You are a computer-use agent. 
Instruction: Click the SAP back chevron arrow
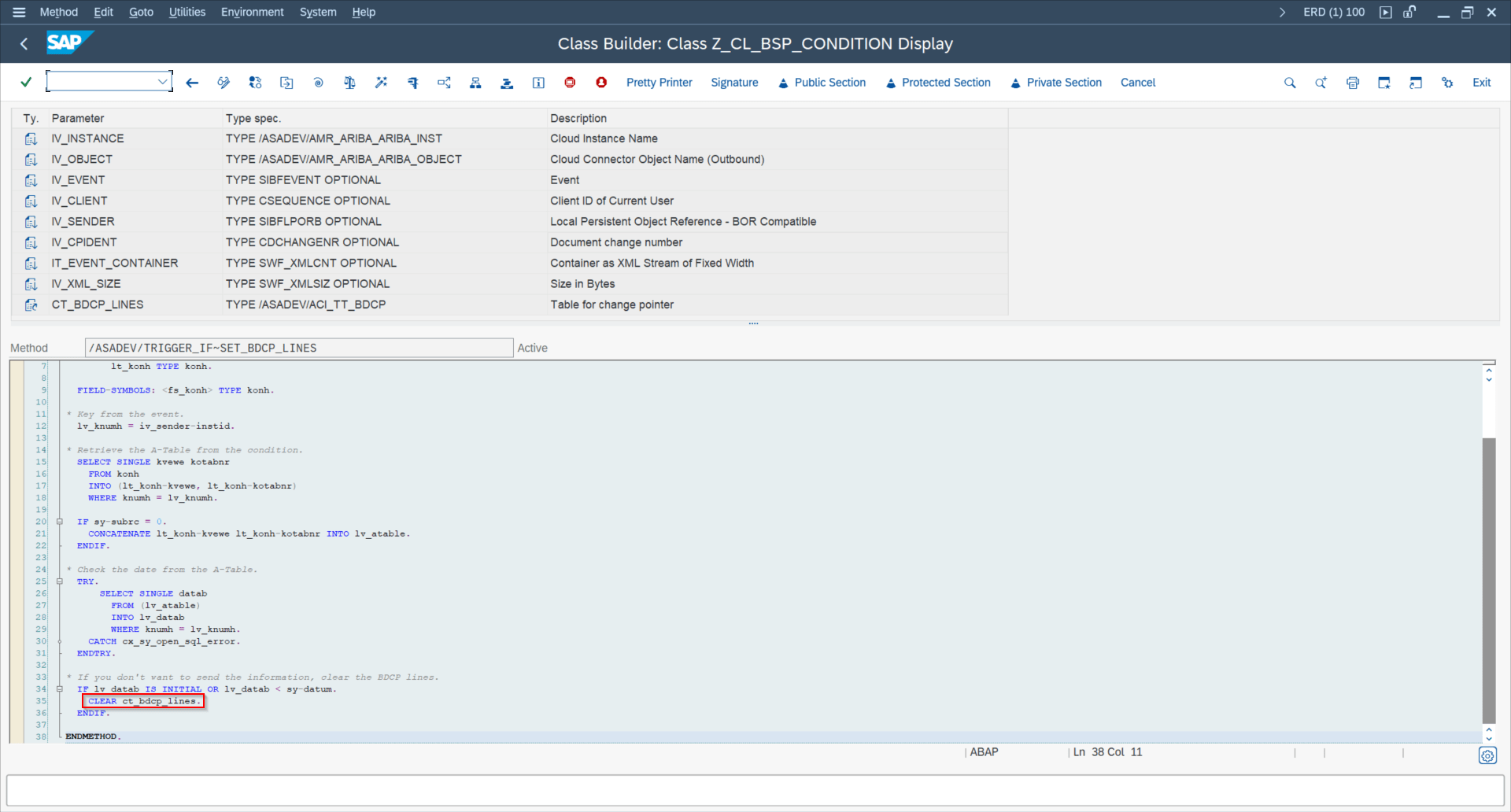pos(24,44)
